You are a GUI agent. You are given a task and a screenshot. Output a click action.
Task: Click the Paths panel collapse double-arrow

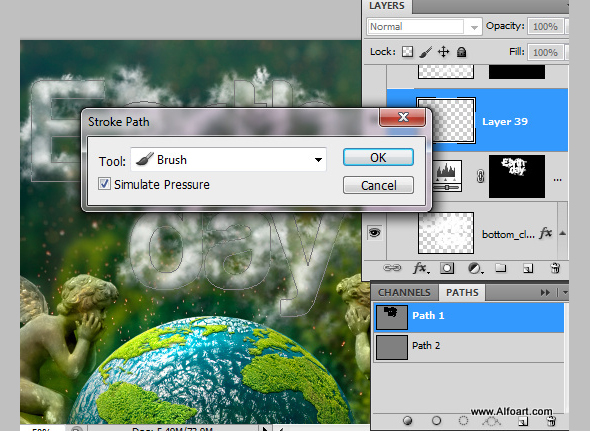click(x=545, y=292)
